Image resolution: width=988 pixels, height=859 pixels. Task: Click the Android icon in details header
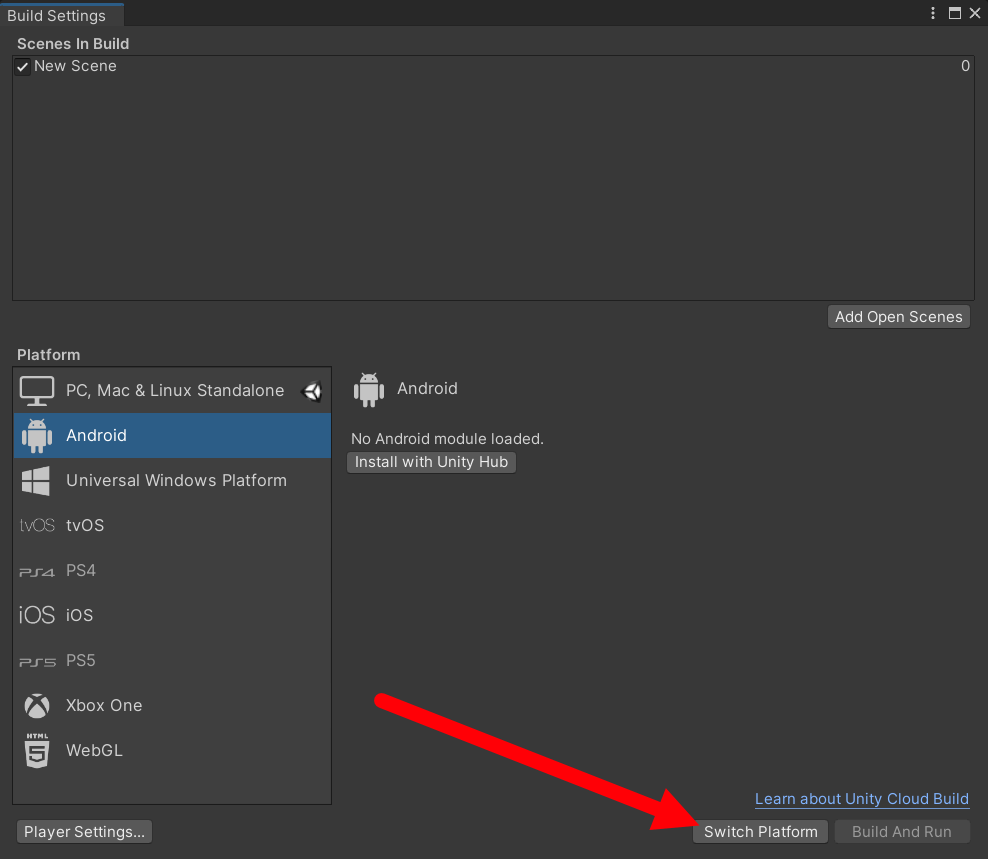click(x=369, y=389)
